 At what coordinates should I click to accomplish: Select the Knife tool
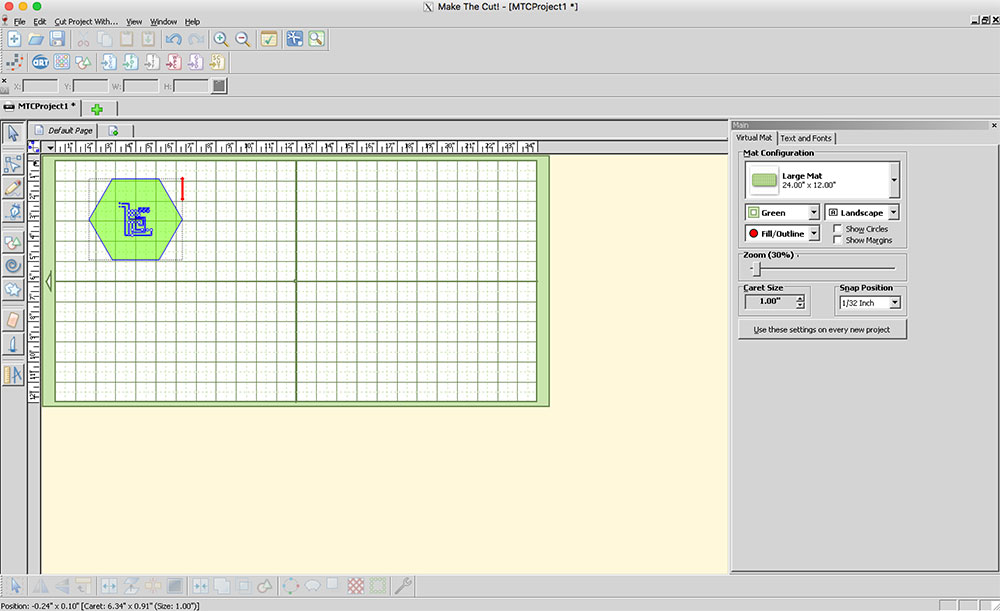[x=13, y=344]
